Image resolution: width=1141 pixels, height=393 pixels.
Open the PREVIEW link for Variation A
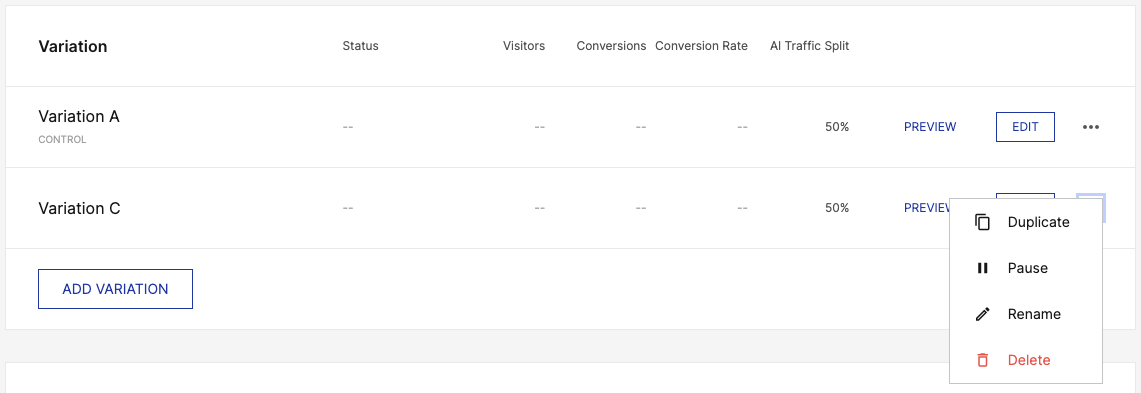(x=930, y=127)
